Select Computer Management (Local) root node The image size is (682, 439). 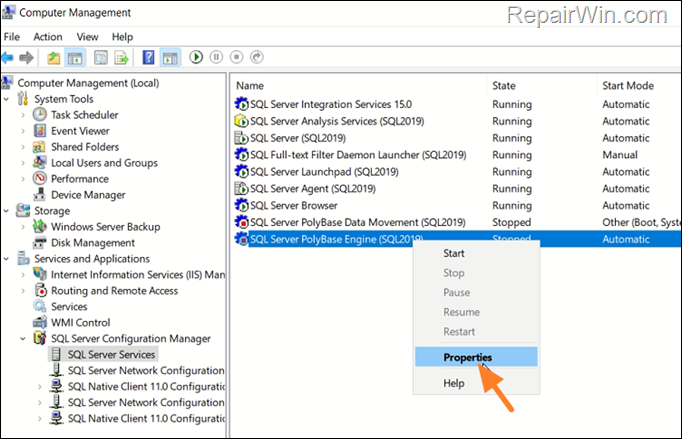click(x=88, y=83)
